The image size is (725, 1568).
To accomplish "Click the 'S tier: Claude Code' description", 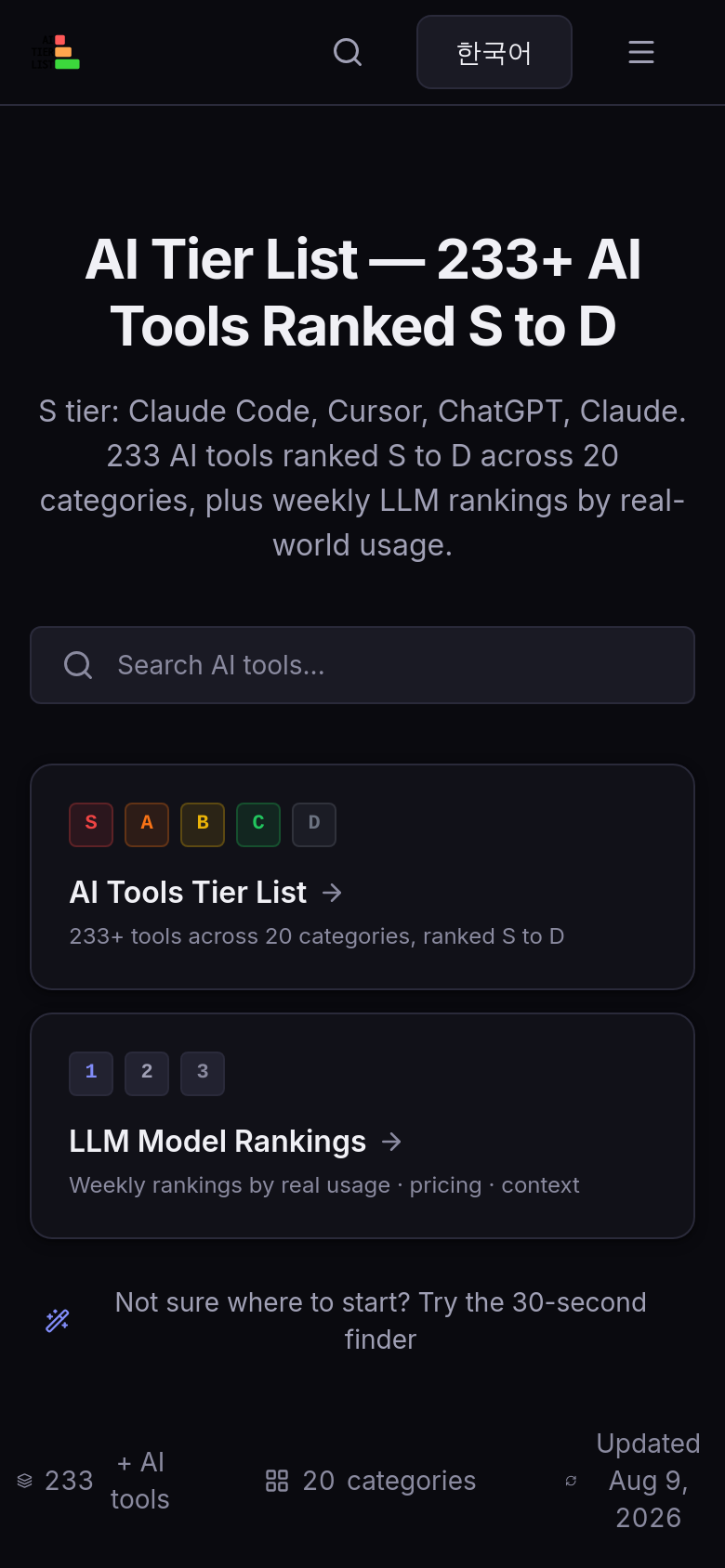I will click(x=362, y=477).
